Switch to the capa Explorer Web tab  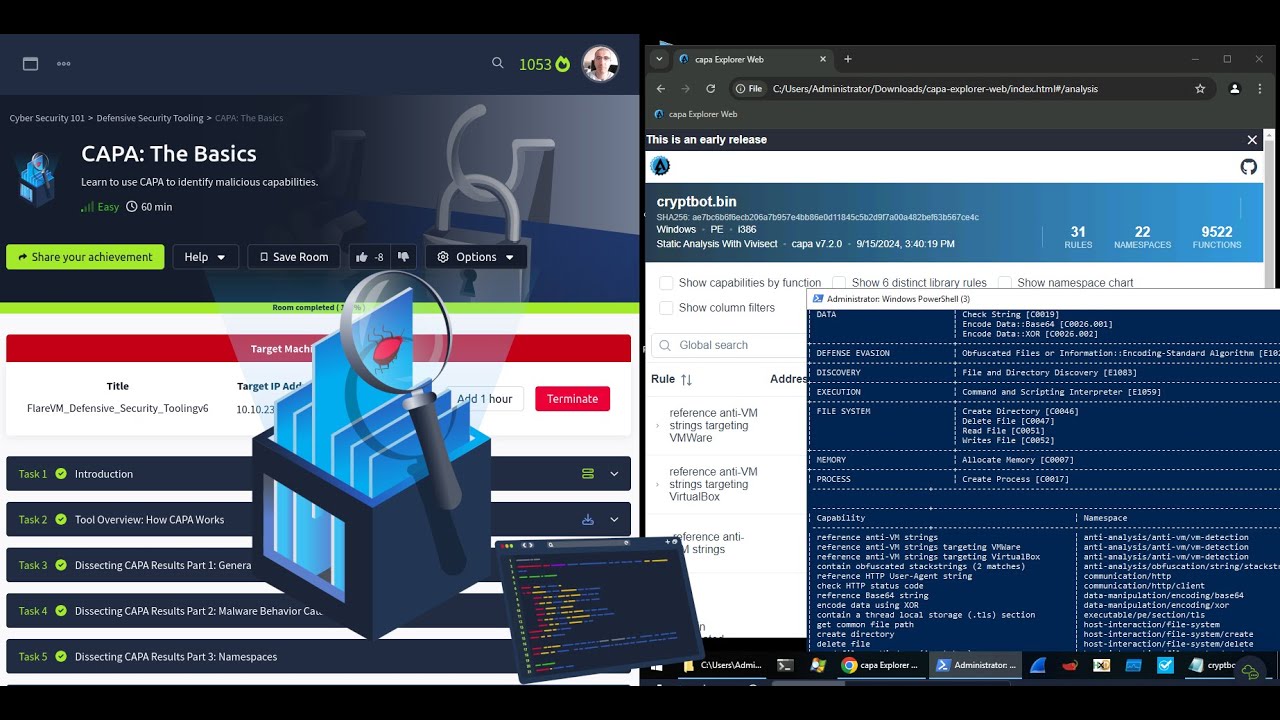[x=752, y=59]
